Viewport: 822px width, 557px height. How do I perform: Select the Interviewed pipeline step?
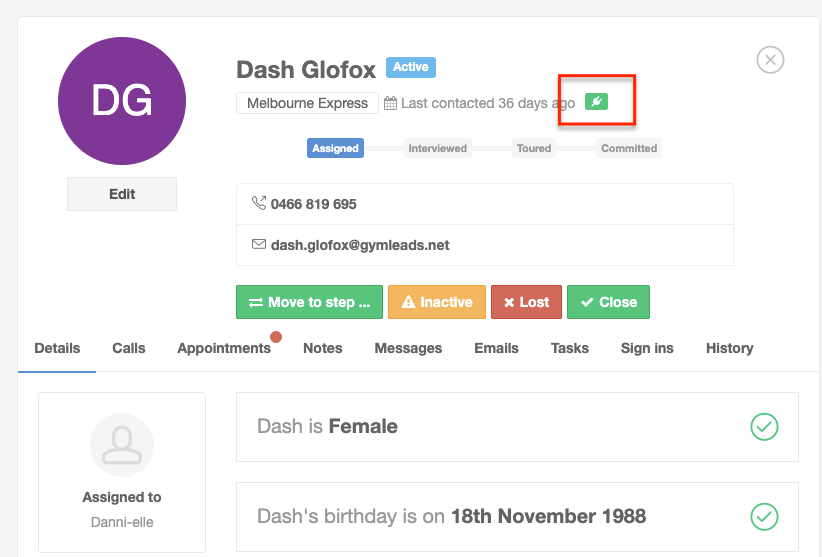pos(438,148)
